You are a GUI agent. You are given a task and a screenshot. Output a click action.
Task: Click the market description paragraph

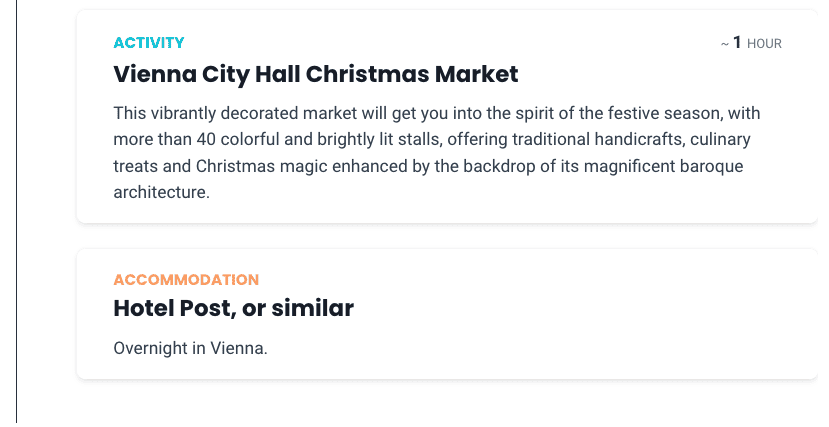coord(437,153)
